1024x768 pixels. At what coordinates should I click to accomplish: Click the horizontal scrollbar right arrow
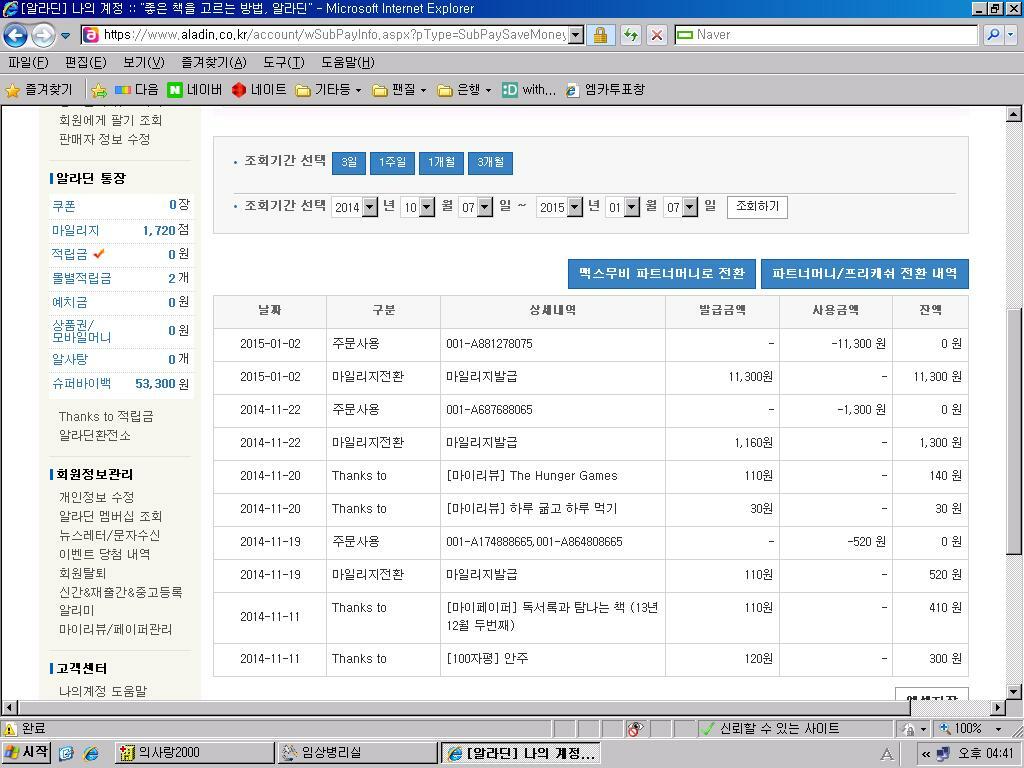tap(998, 707)
